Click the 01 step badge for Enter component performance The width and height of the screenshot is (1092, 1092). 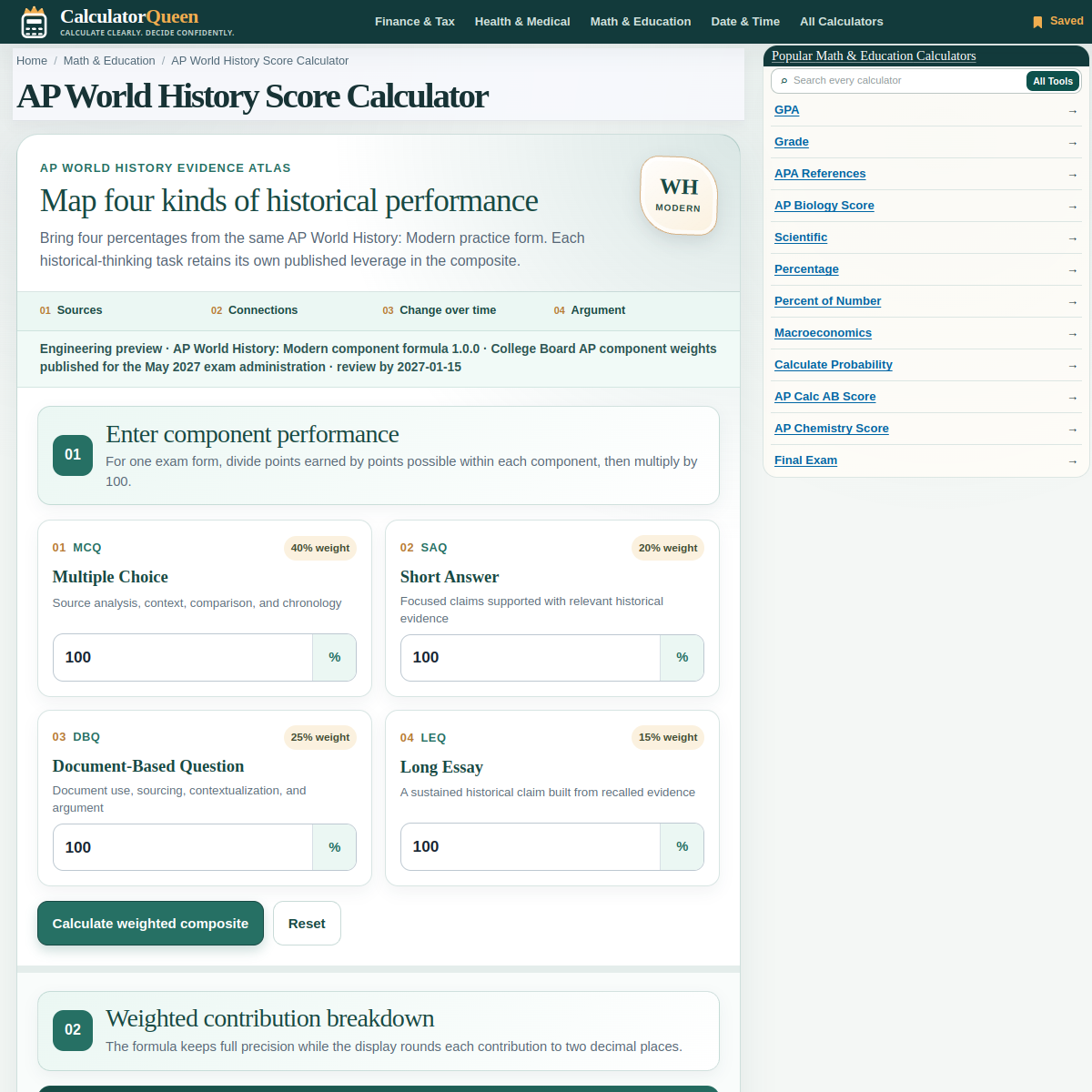[x=73, y=455]
